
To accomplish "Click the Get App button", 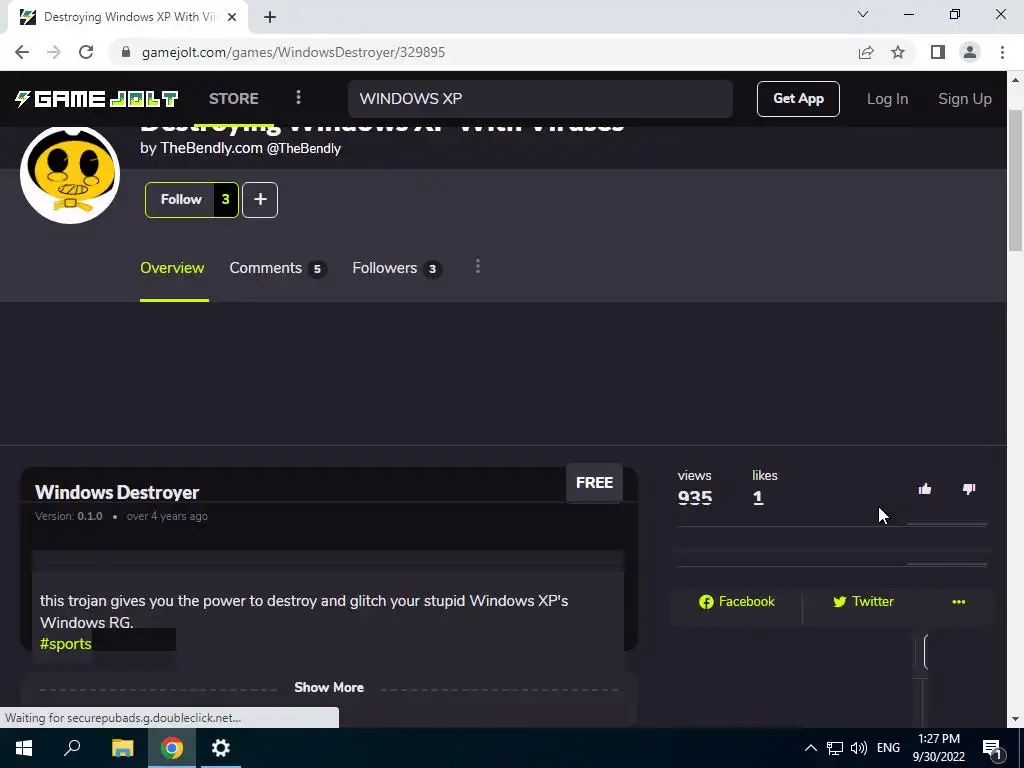I will (798, 99).
